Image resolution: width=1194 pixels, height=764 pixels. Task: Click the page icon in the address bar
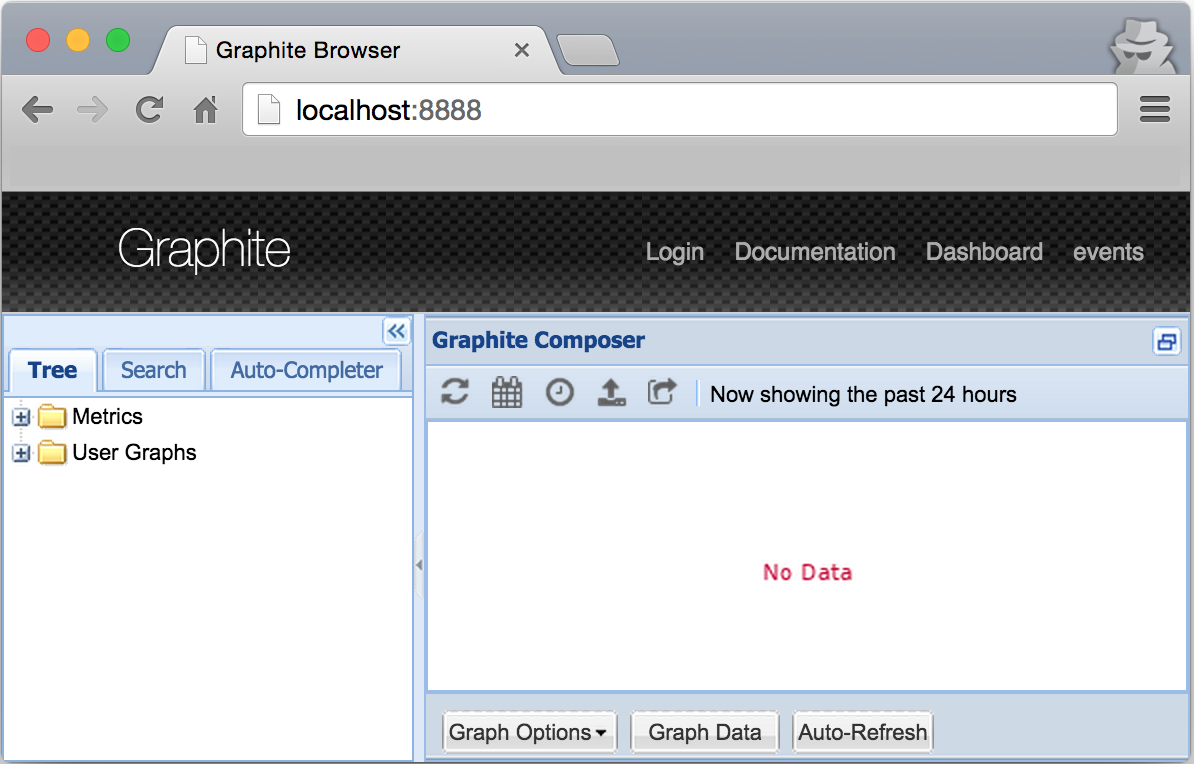coord(269,110)
